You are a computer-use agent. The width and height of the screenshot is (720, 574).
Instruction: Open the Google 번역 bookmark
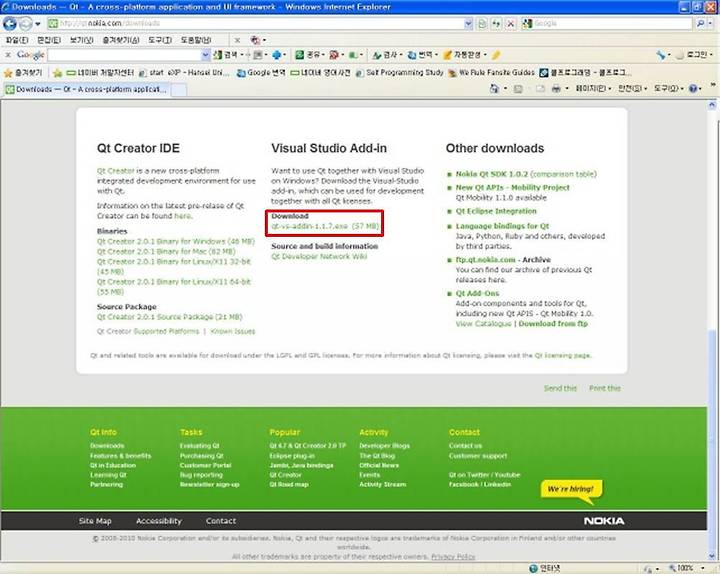coord(261,73)
